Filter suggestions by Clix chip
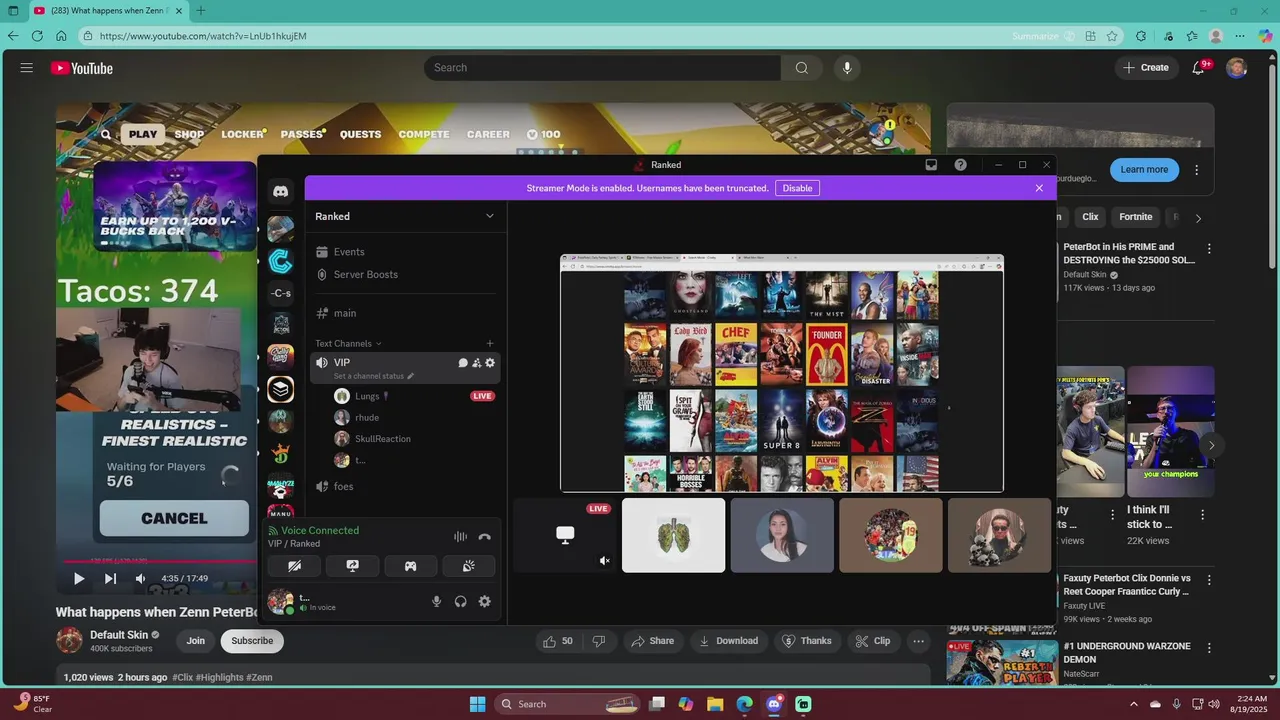This screenshot has width=1280, height=720. click(1090, 217)
